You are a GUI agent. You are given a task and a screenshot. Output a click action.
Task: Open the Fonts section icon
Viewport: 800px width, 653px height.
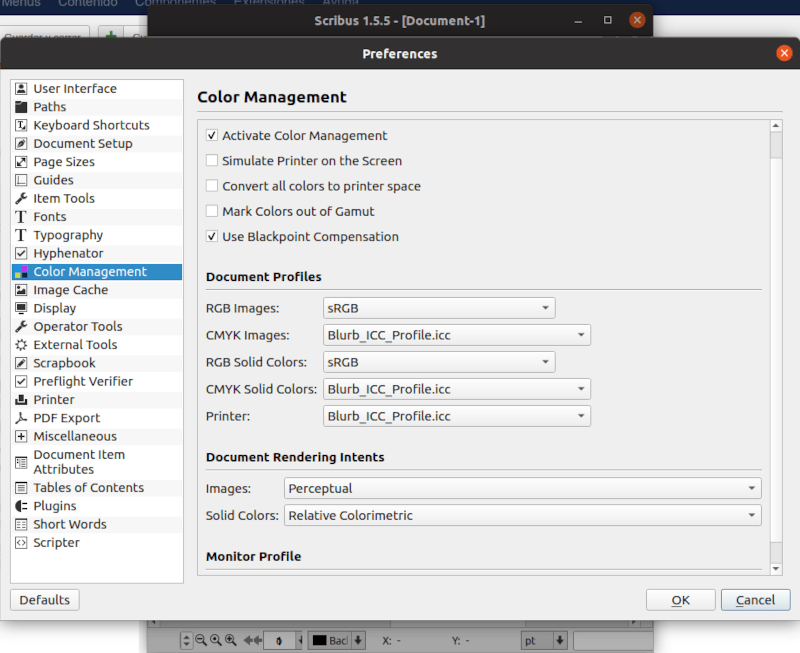pos(21,217)
